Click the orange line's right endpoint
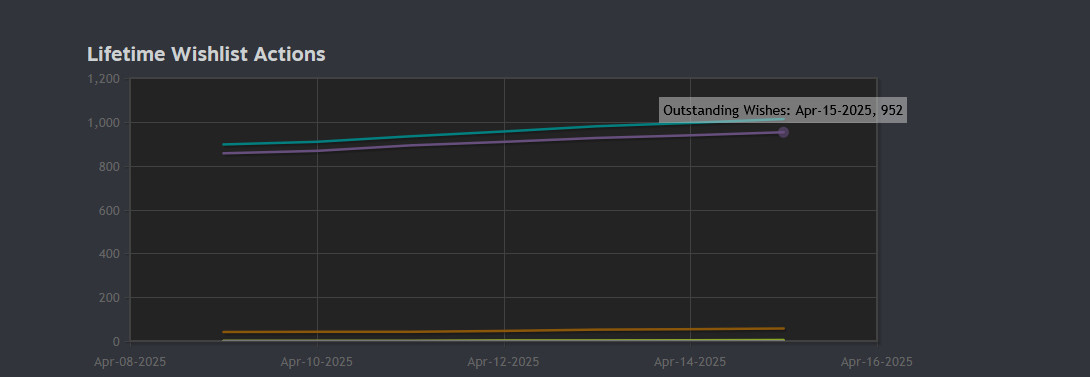Image resolution: width=1090 pixels, height=377 pixels. point(783,328)
